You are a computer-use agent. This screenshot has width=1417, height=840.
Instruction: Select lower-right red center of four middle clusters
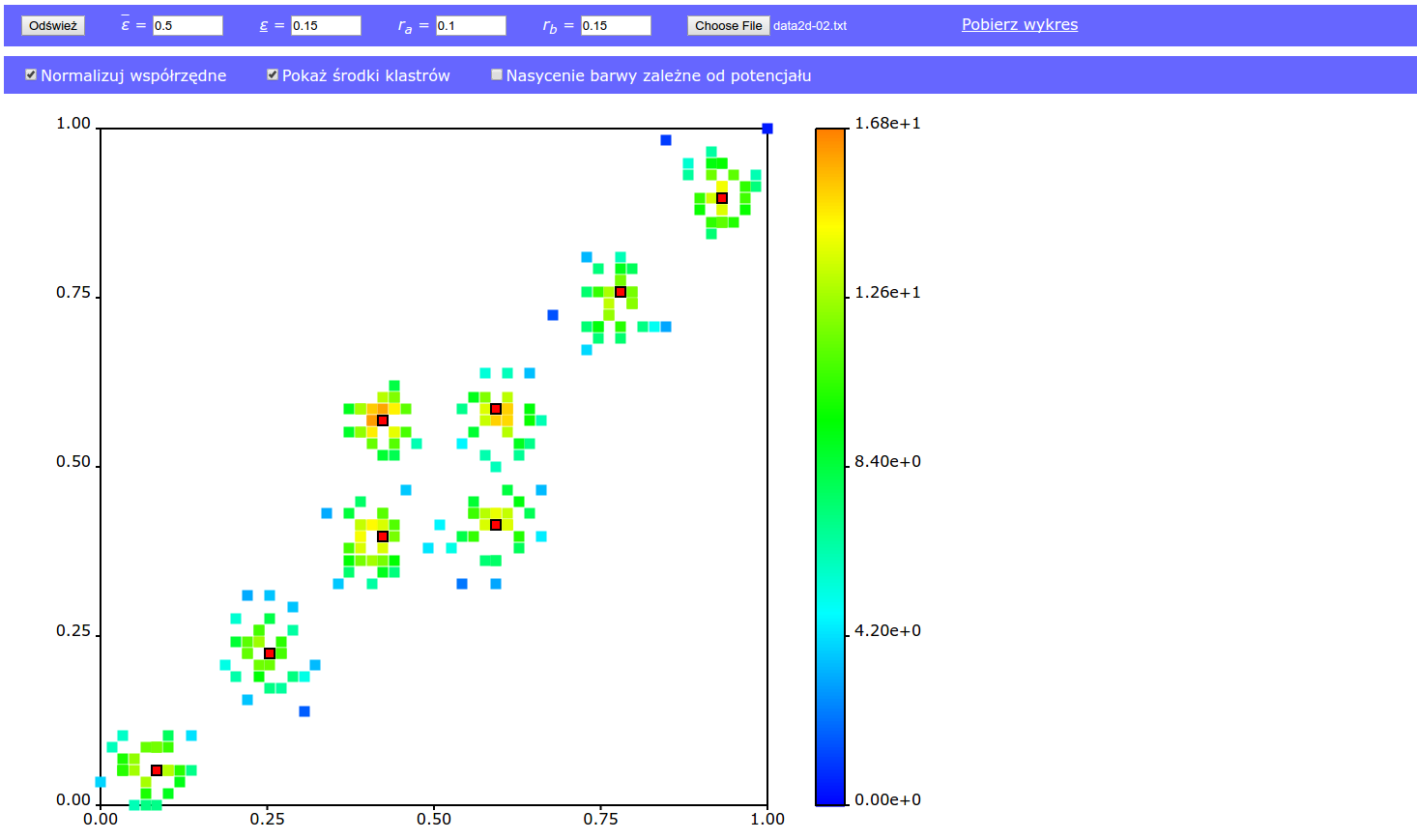tap(496, 525)
